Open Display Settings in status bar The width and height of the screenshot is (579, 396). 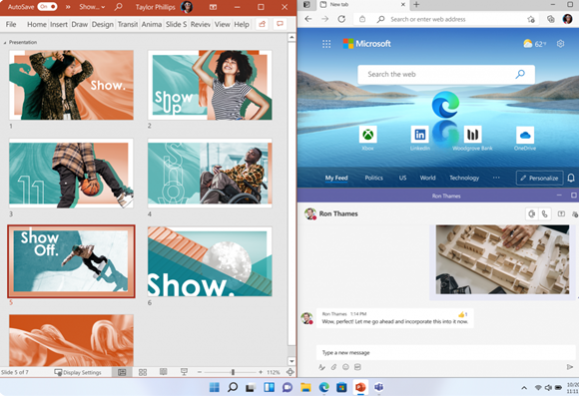[78, 372]
